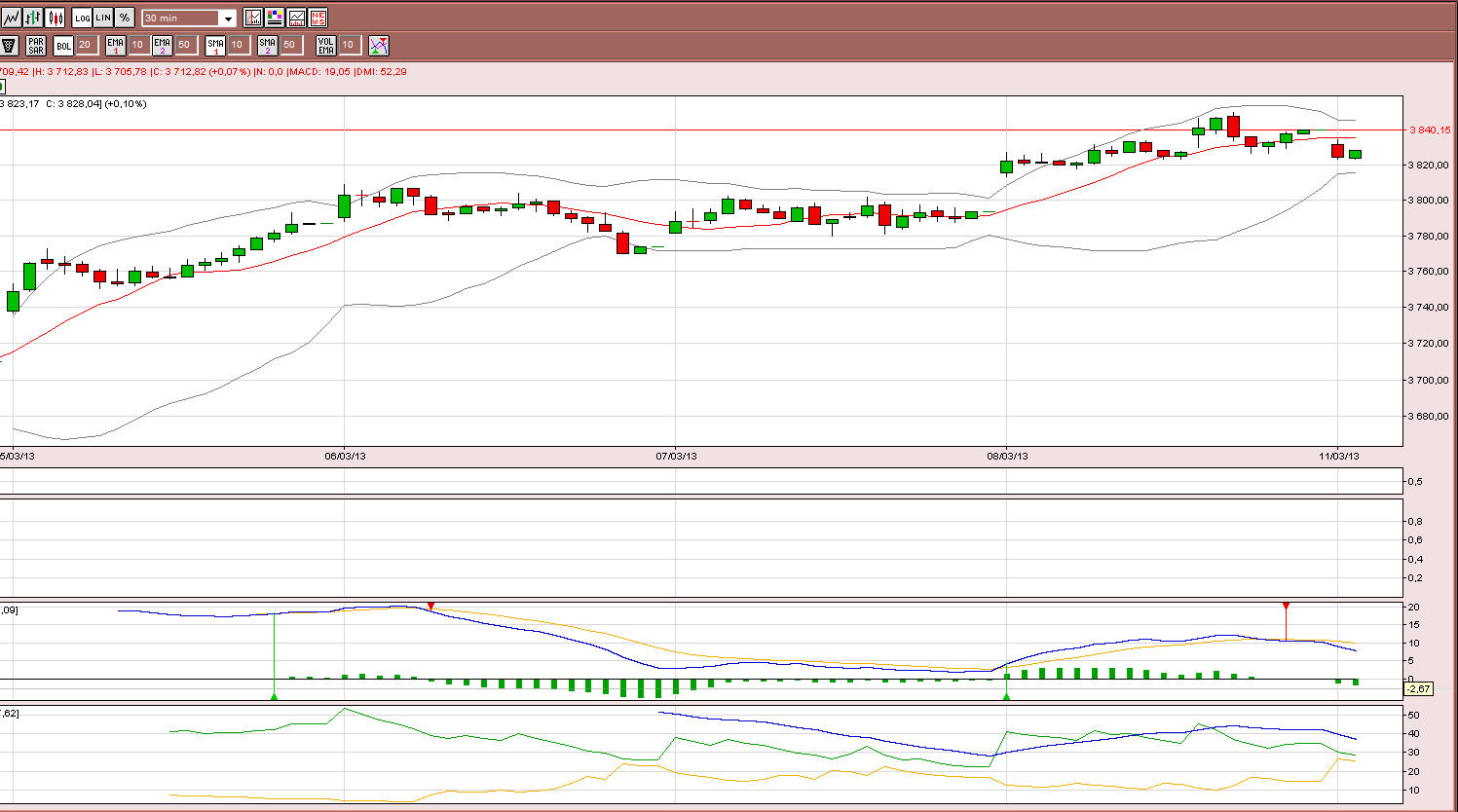This screenshot has height=812, width=1458.
Task: Toggle the SMA 2 indicator
Action: click(x=268, y=45)
